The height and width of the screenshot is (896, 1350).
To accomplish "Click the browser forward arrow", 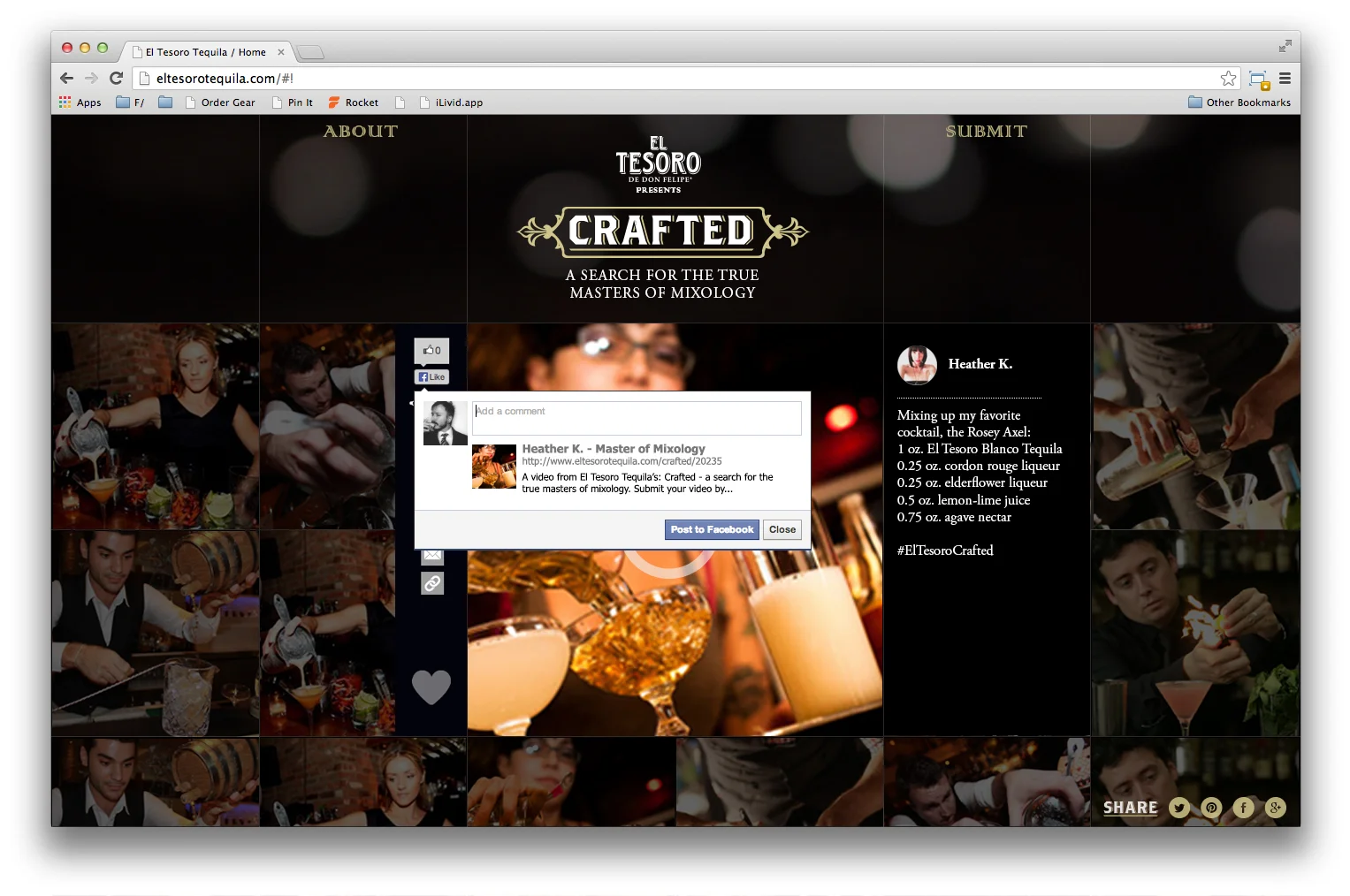I will tap(91, 78).
